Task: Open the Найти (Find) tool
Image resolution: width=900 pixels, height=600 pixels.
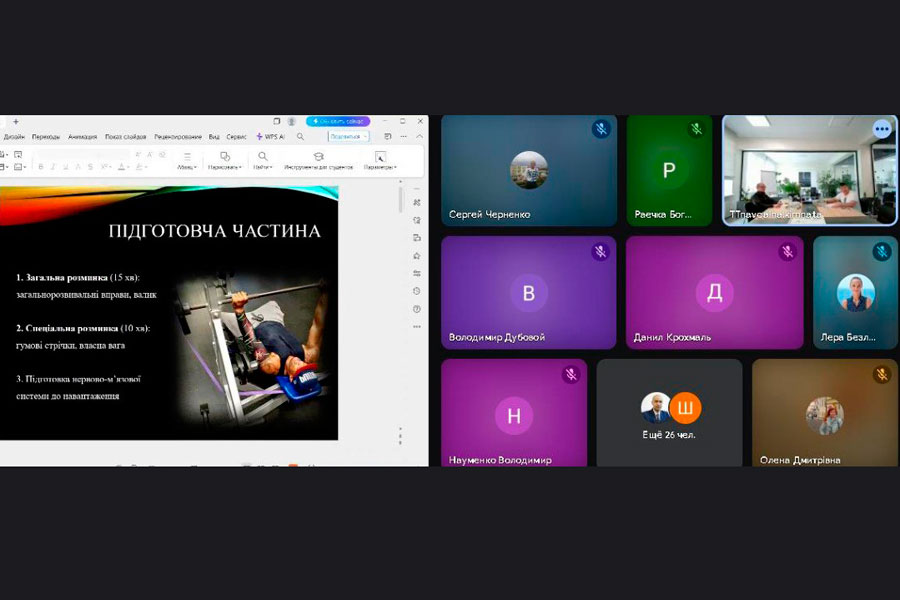Action: click(x=262, y=160)
